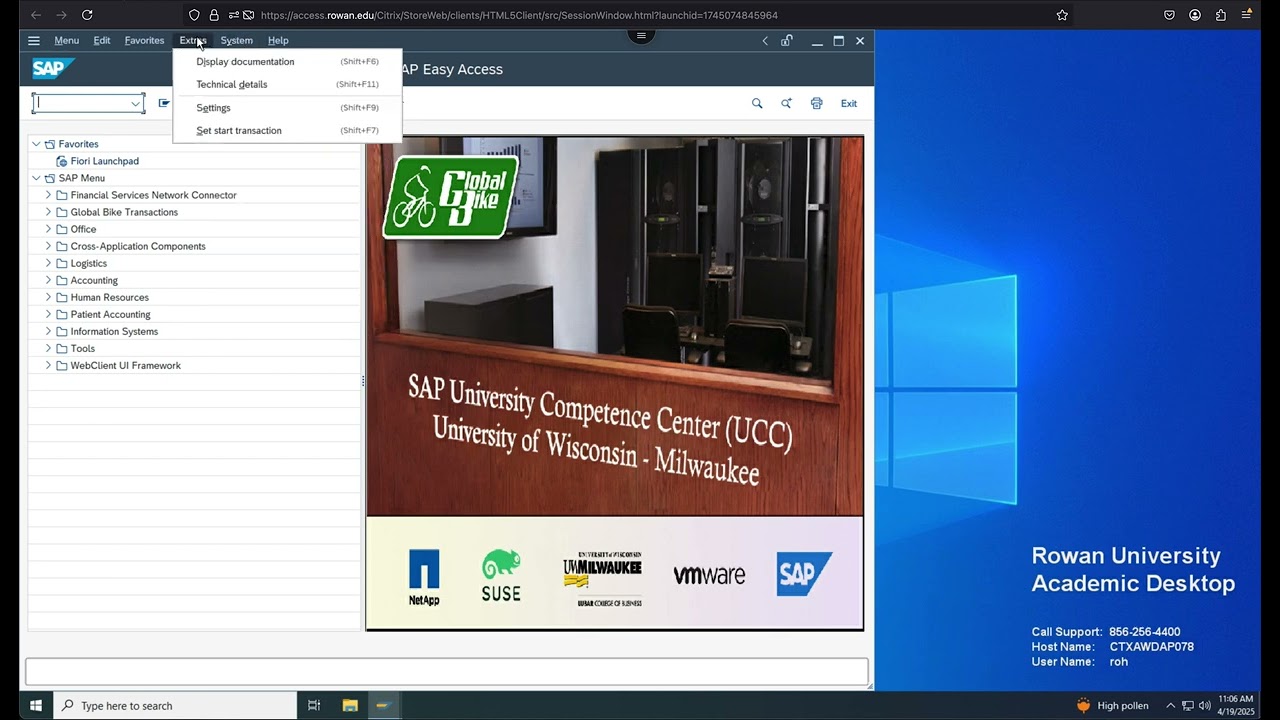Click the Global Bike logo image
The width and height of the screenshot is (1280, 720).
pyautogui.click(x=451, y=196)
